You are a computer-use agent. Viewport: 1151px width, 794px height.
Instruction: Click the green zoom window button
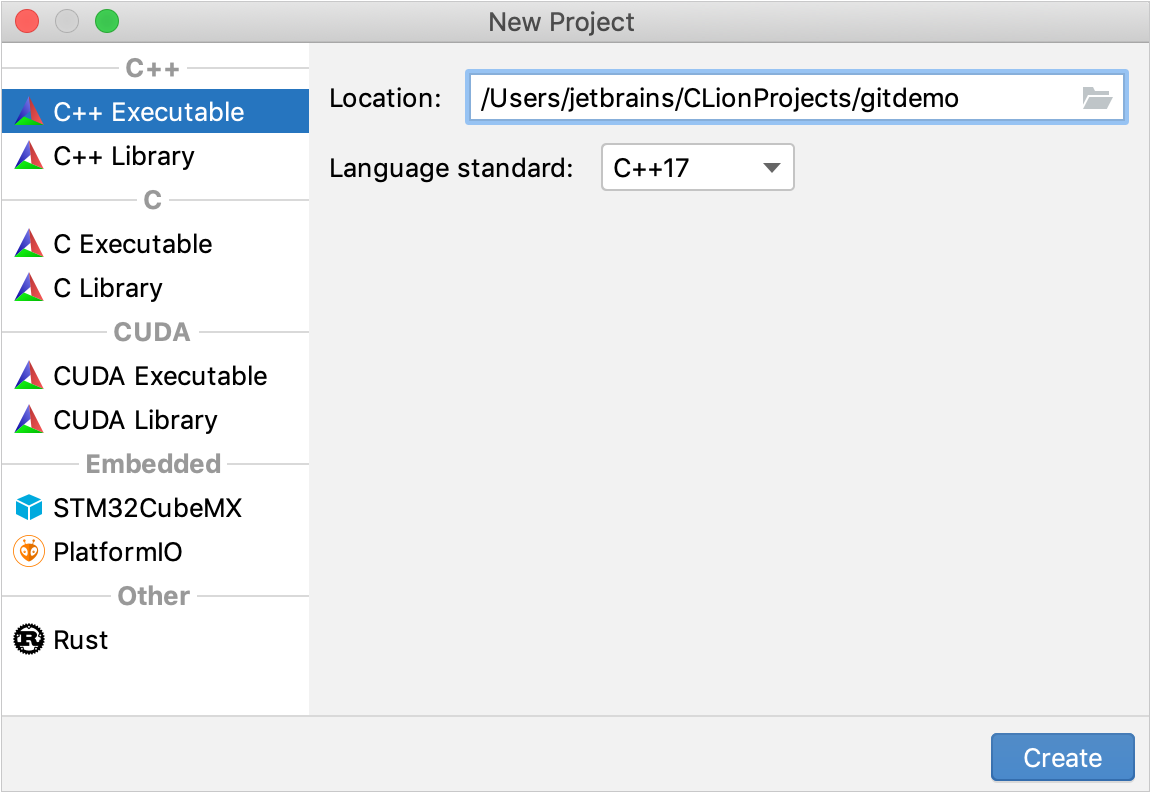tap(106, 21)
